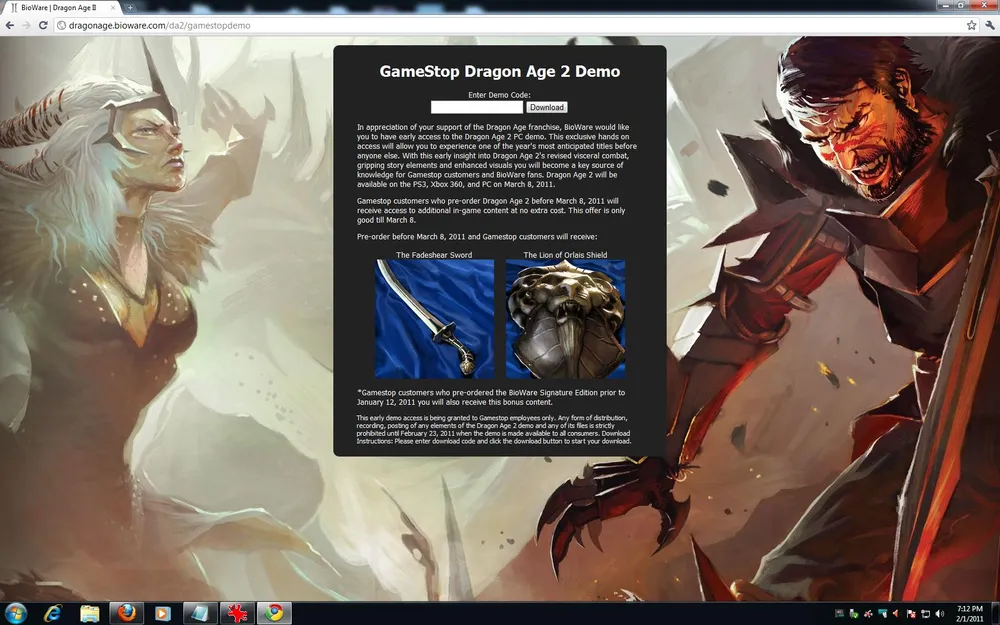The image size is (1000, 625).
Task: Click the page icon in address bar
Action: [x=61, y=26]
